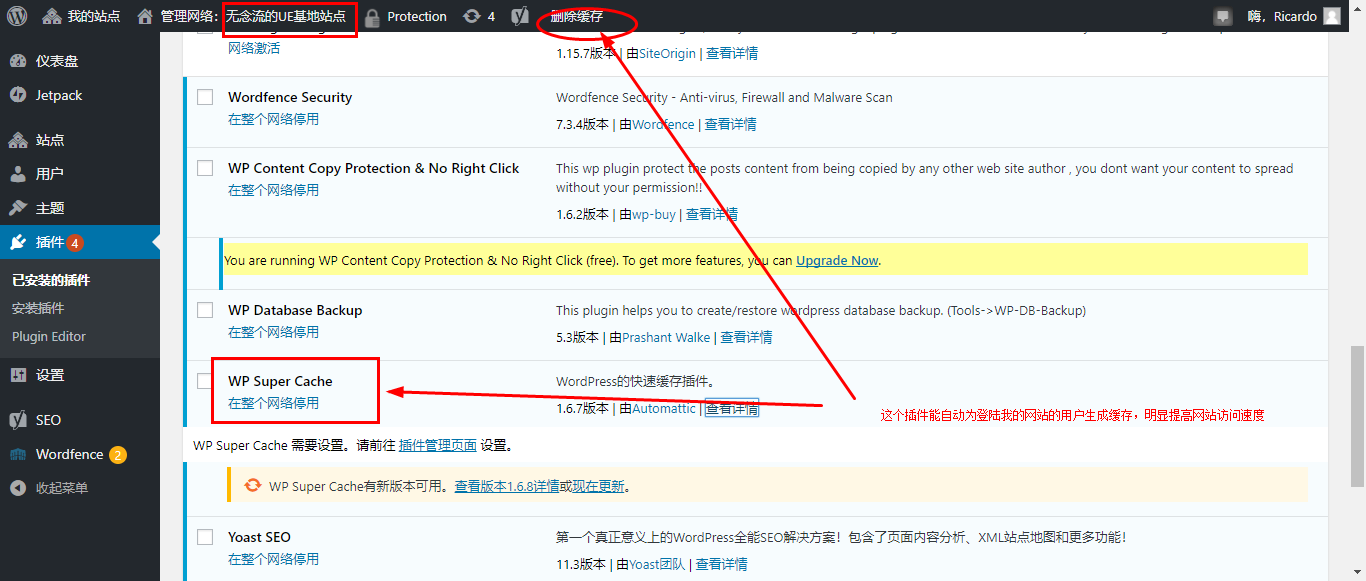The image size is (1366, 581).
Task: Click 已安装的插件 submenu item
Action: point(51,280)
